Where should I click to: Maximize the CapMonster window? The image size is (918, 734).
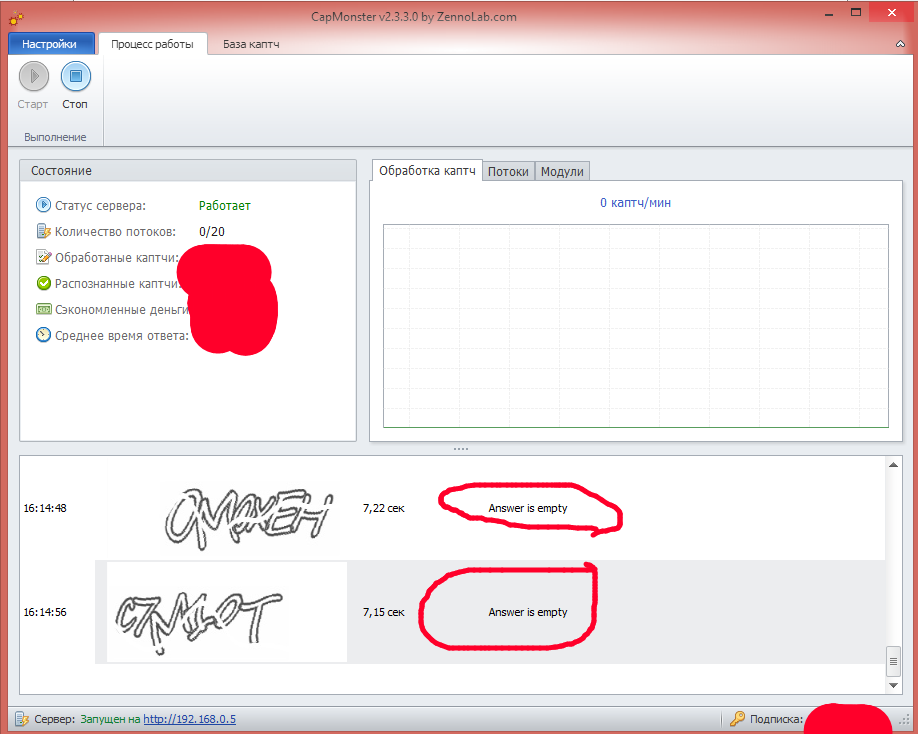(x=856, y=12)
